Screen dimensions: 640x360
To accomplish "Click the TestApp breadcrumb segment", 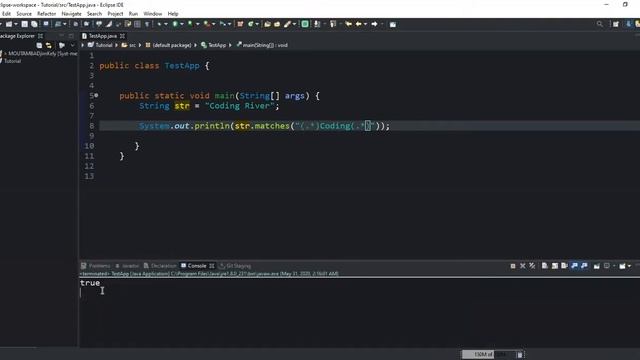I will click(213, 45).
